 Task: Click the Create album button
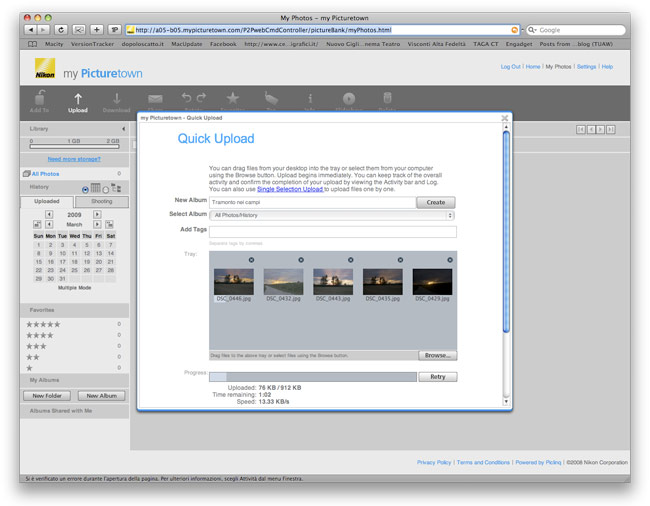(436, 202)
